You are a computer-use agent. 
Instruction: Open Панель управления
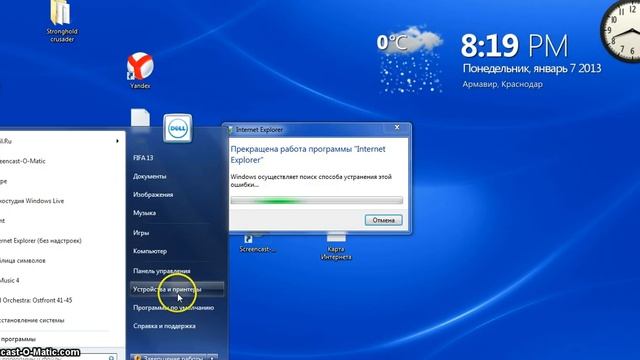tap(162, 271)
